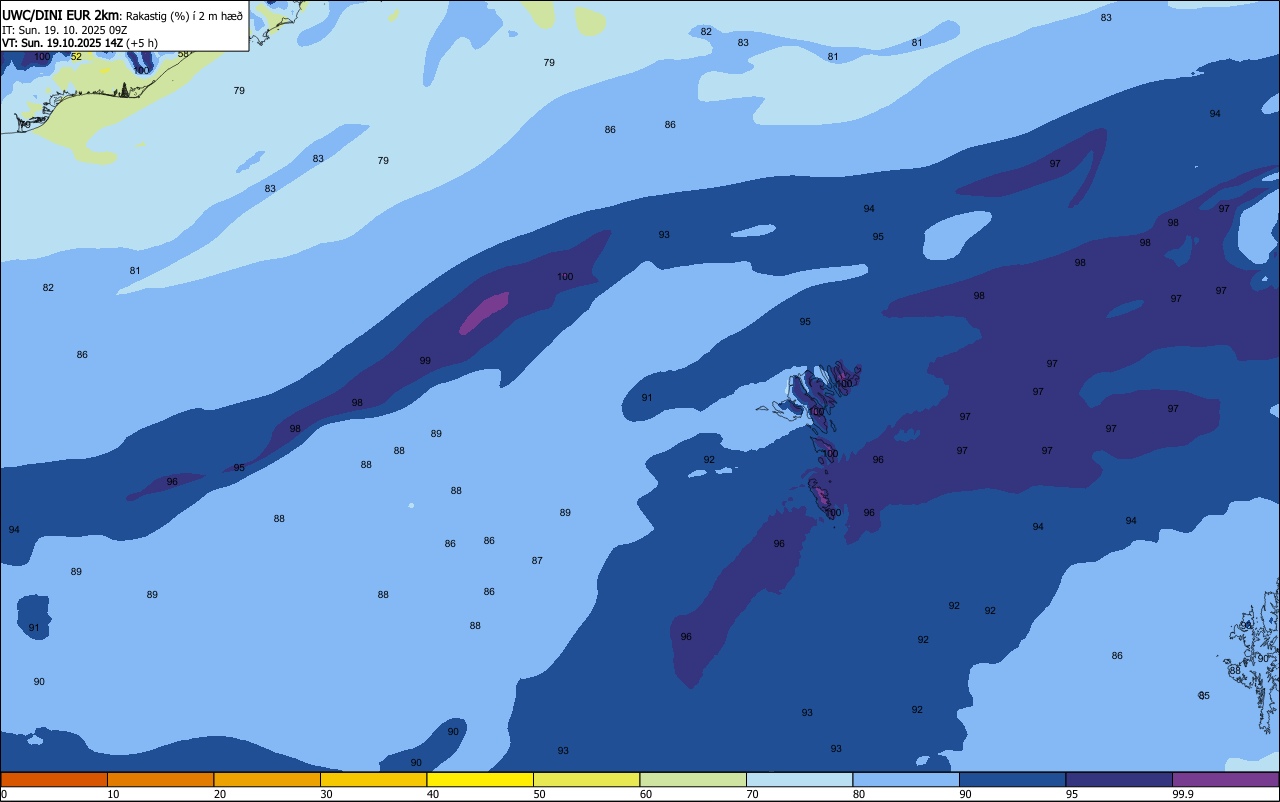
Task: Pick the bright yellow 40–50 legend swatch
Action: tap(480, 779)
